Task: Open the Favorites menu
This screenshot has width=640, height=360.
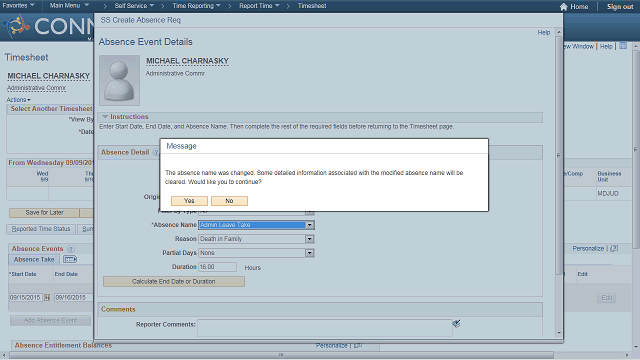Action: click(x=18, y=6)
